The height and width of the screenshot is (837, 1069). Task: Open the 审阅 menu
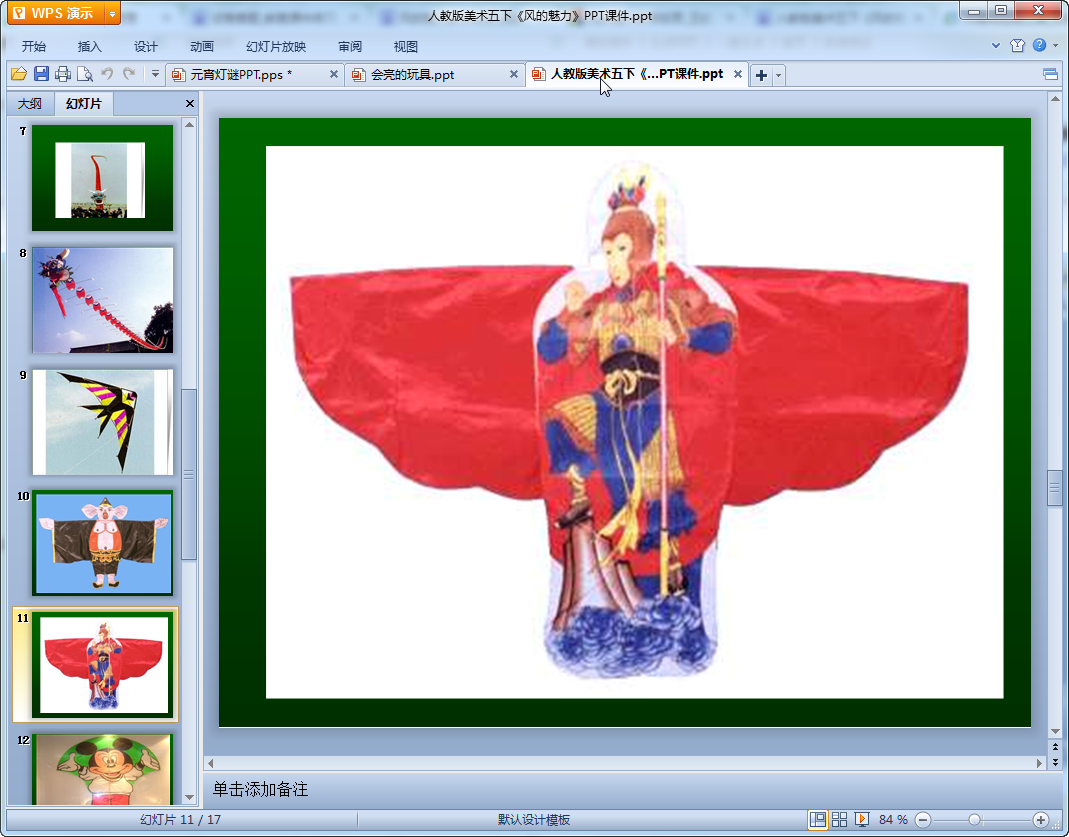(x=350, y=46)
